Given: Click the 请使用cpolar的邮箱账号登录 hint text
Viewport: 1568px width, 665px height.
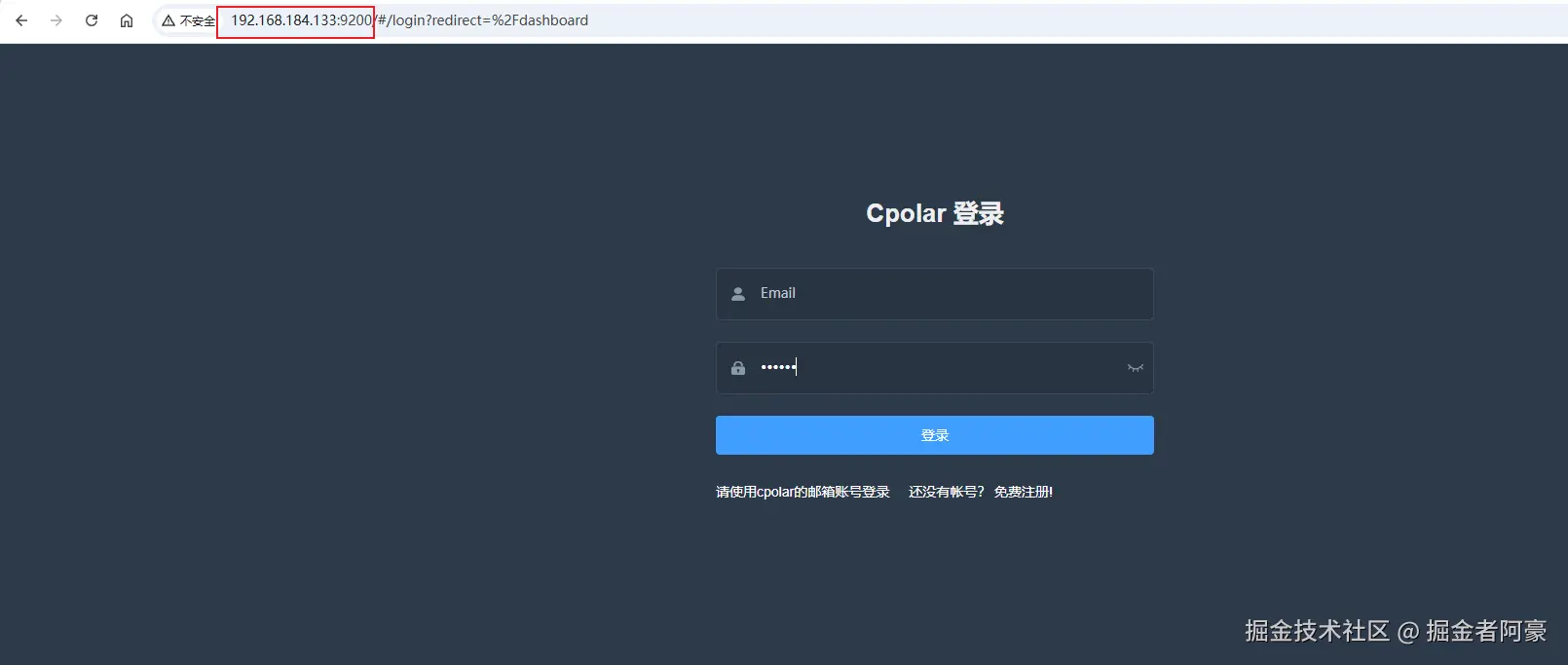Looking at the screenshot, I should (x=803, y=492).
